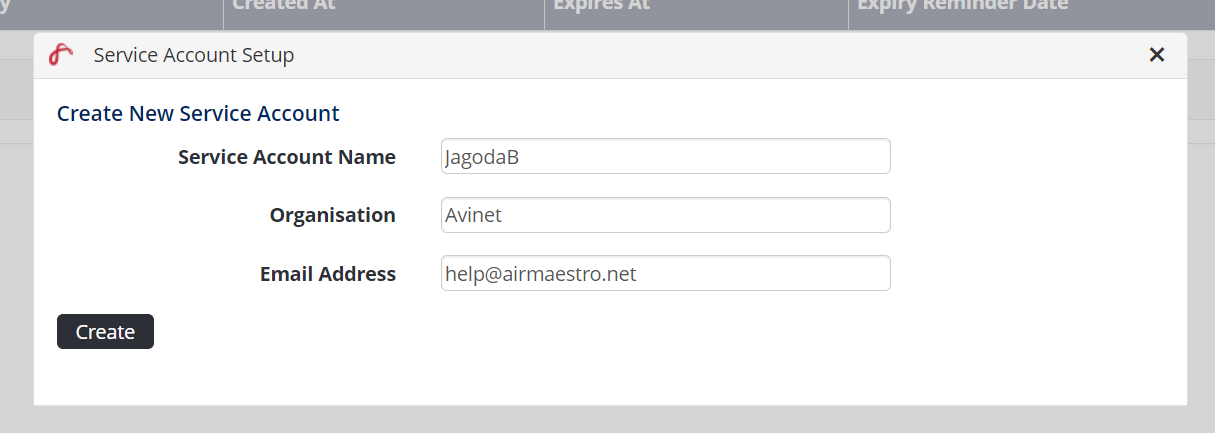Click the partially visible first column header
Image resolution: width=1215 pixels, height=433 pixels.
pyautogui.click(x=100, y=8)
